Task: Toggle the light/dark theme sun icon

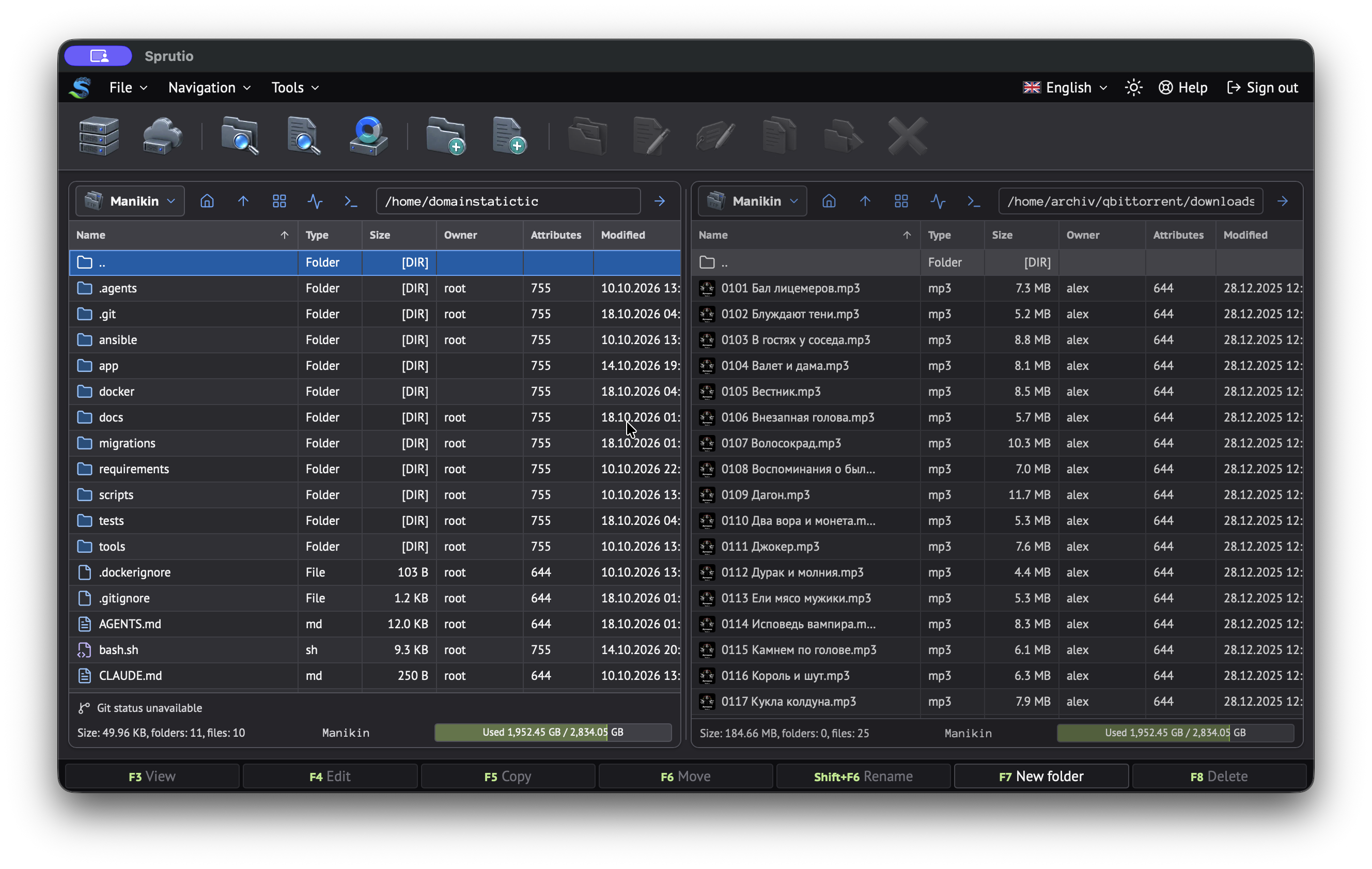Action: pos(1133,87)
